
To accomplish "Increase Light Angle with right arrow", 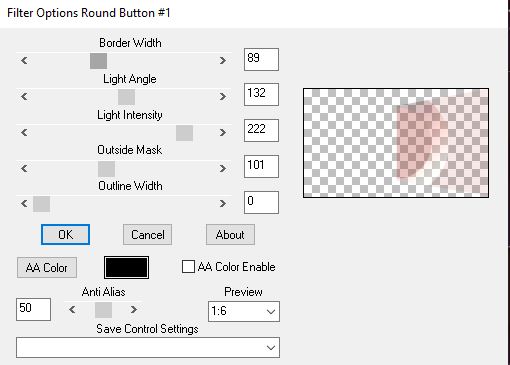I will pos(223,97).
